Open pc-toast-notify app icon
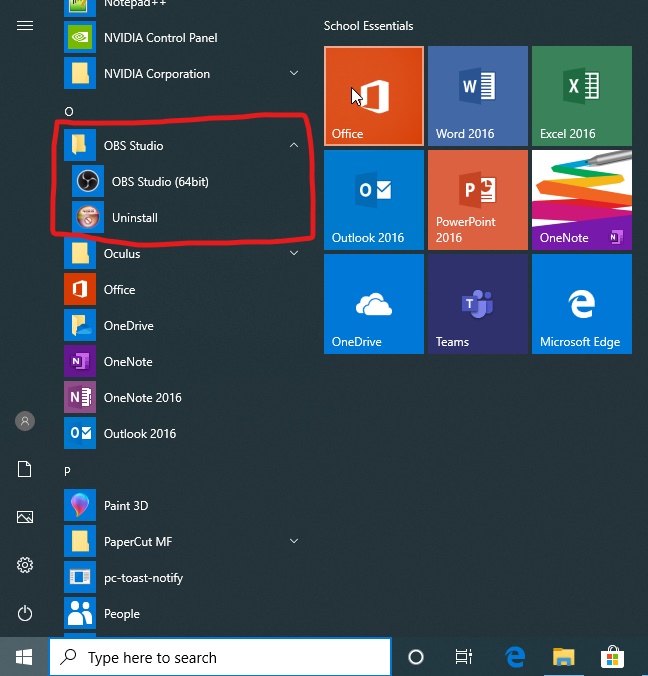This screenshot has width=648, height=676. [80, 577]
